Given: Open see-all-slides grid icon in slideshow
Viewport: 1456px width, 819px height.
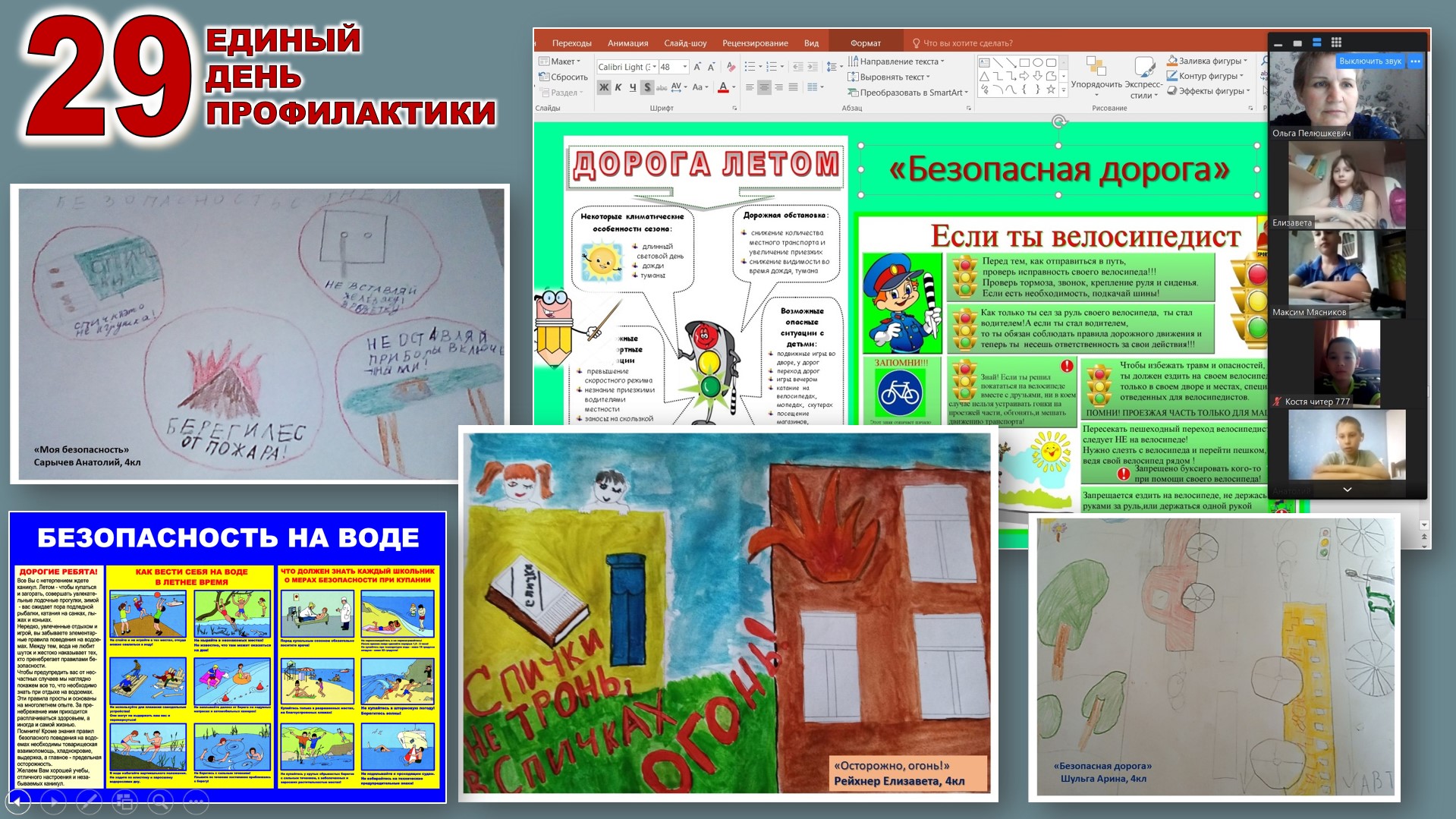Looking at the screenshot, I should coord(124,800).
